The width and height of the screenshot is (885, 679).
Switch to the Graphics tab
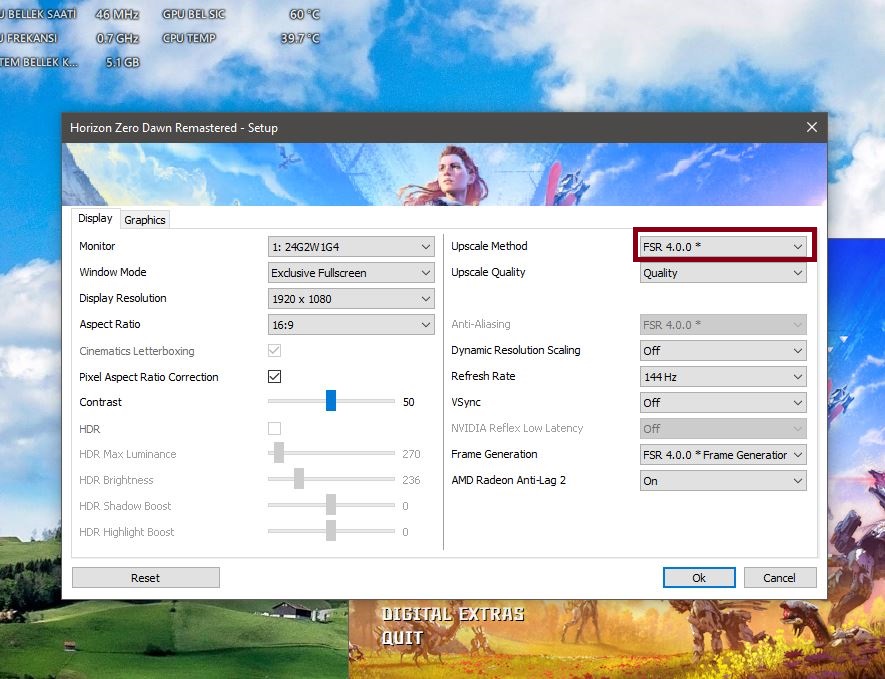pos(144,220)
